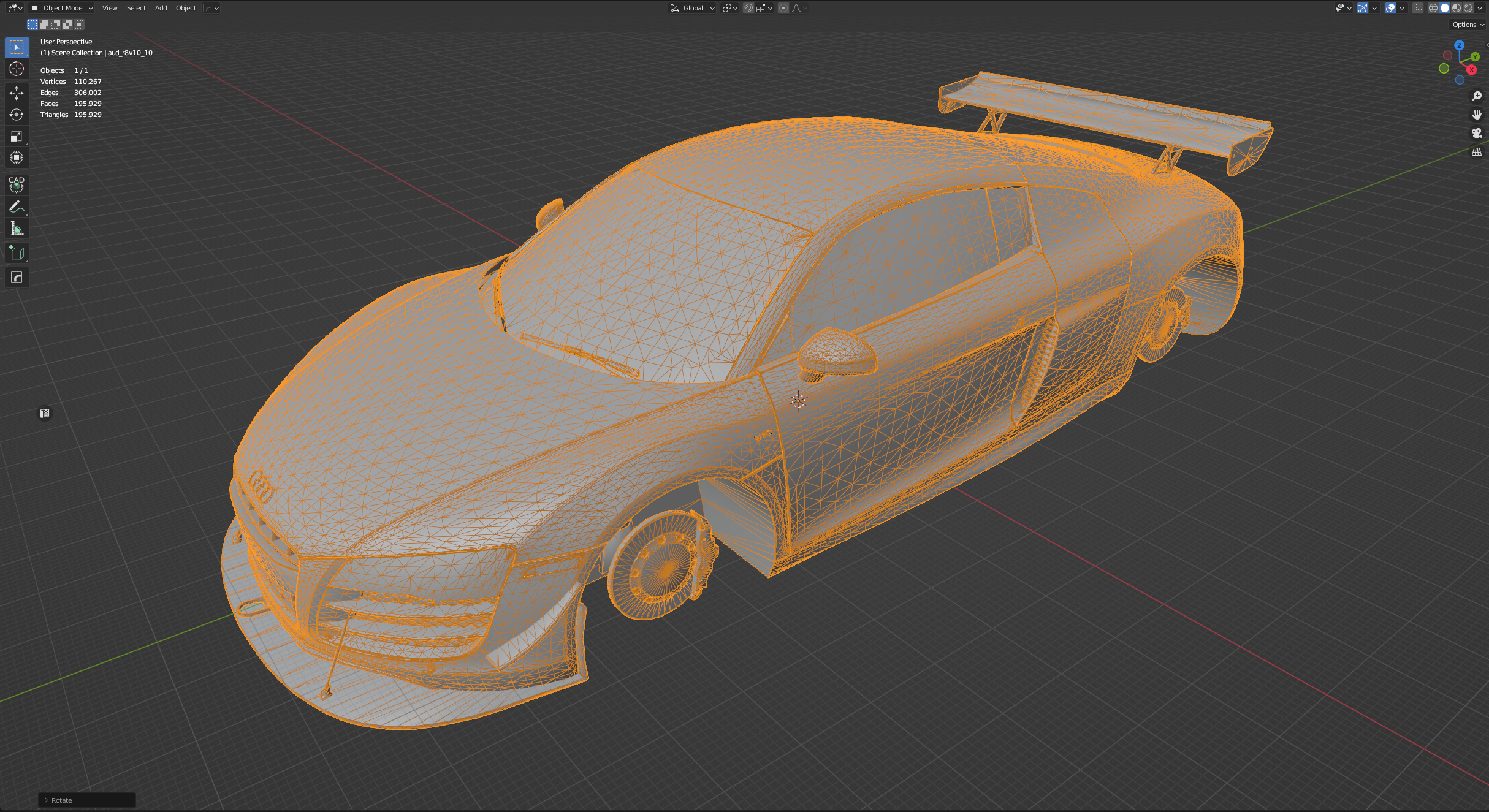This screenshot has width=1489, height=812.
Task: Select the Move tool in toolbar
Action: [x=17, y=93]
